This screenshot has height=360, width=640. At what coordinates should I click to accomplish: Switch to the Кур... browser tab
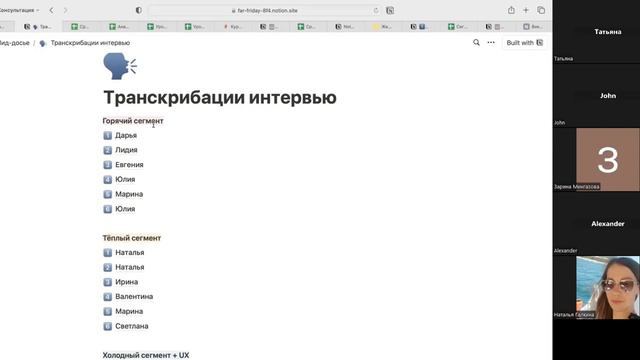[x=232, y=27]
